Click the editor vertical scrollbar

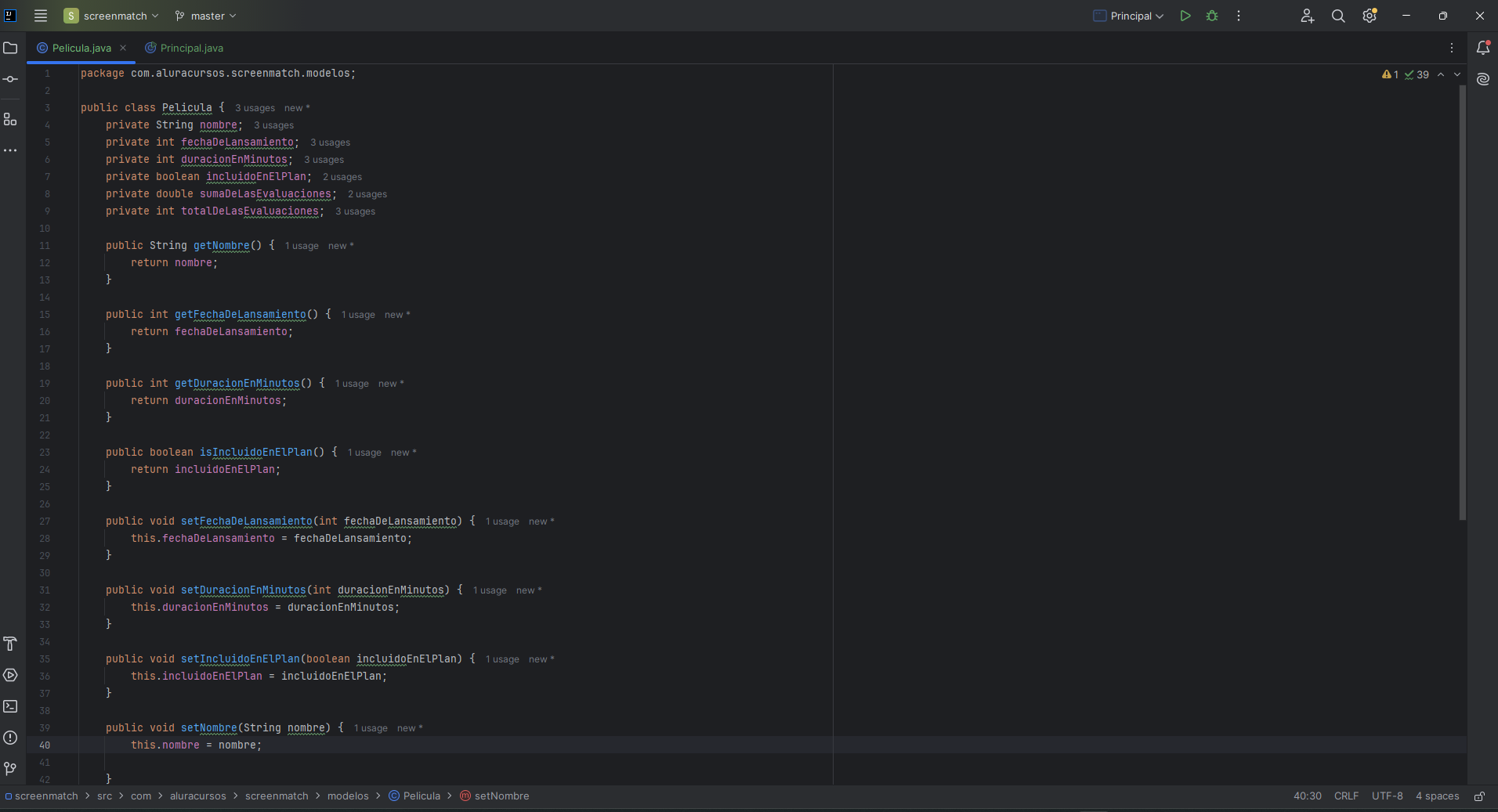point(1462,302)
